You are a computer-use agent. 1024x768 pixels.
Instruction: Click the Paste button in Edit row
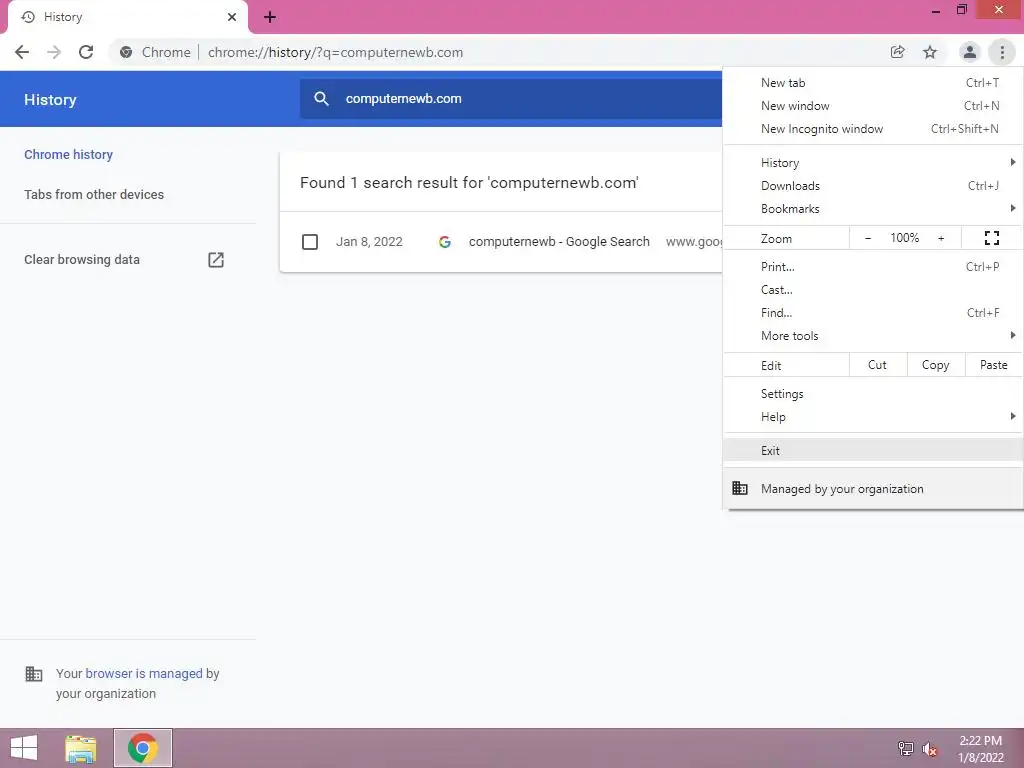tap(994, 365)
